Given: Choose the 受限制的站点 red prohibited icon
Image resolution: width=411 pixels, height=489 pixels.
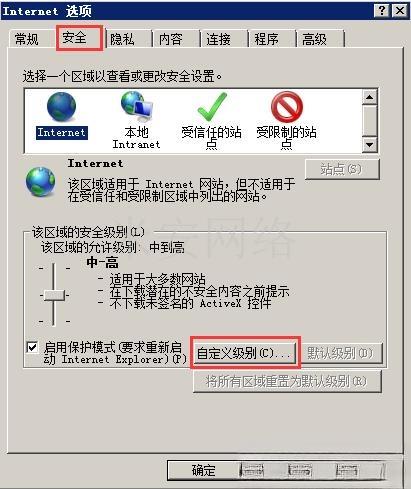Looking at the screenshot, I should click(x=286, y=107).
